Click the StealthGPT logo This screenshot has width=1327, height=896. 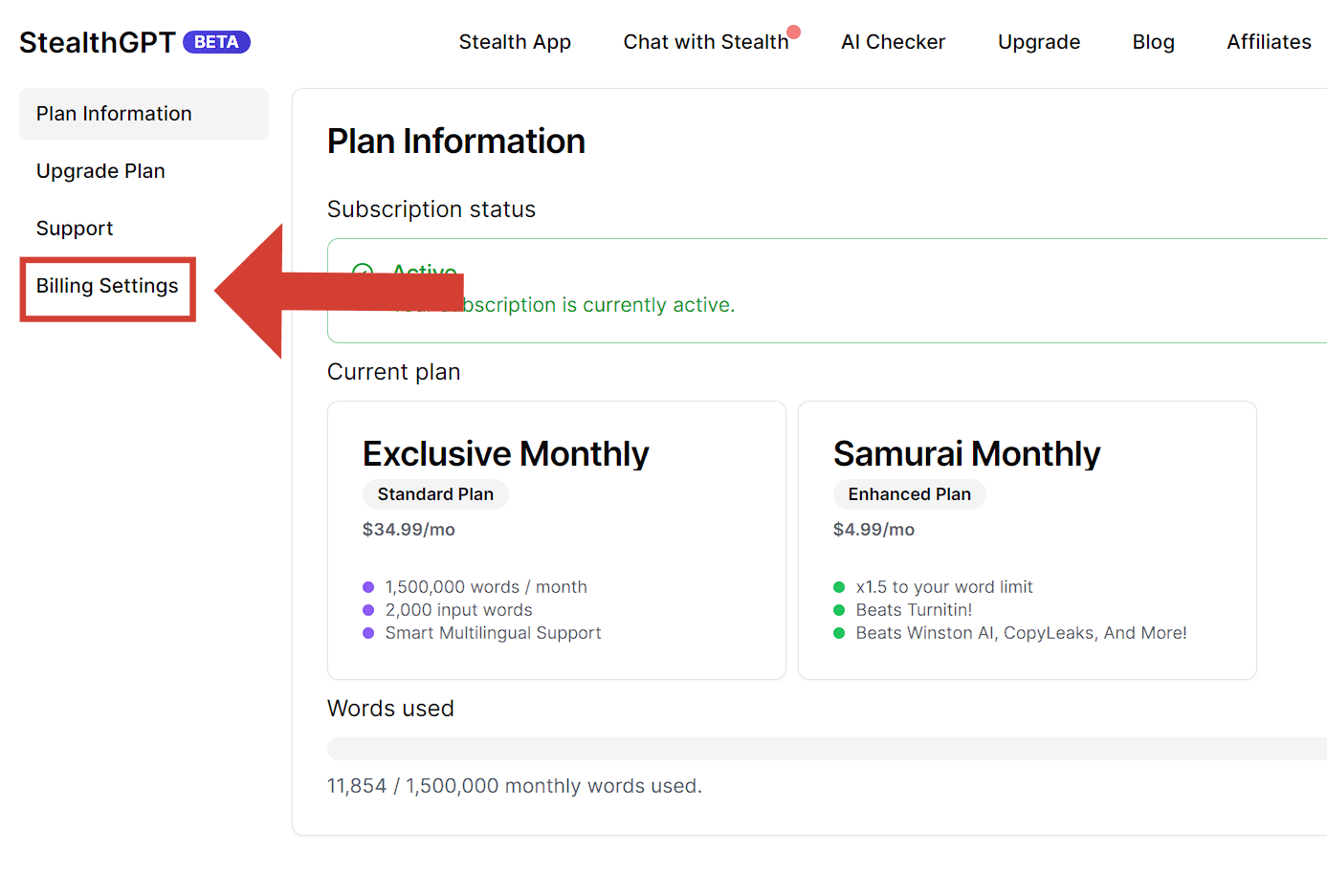(98, 43)
